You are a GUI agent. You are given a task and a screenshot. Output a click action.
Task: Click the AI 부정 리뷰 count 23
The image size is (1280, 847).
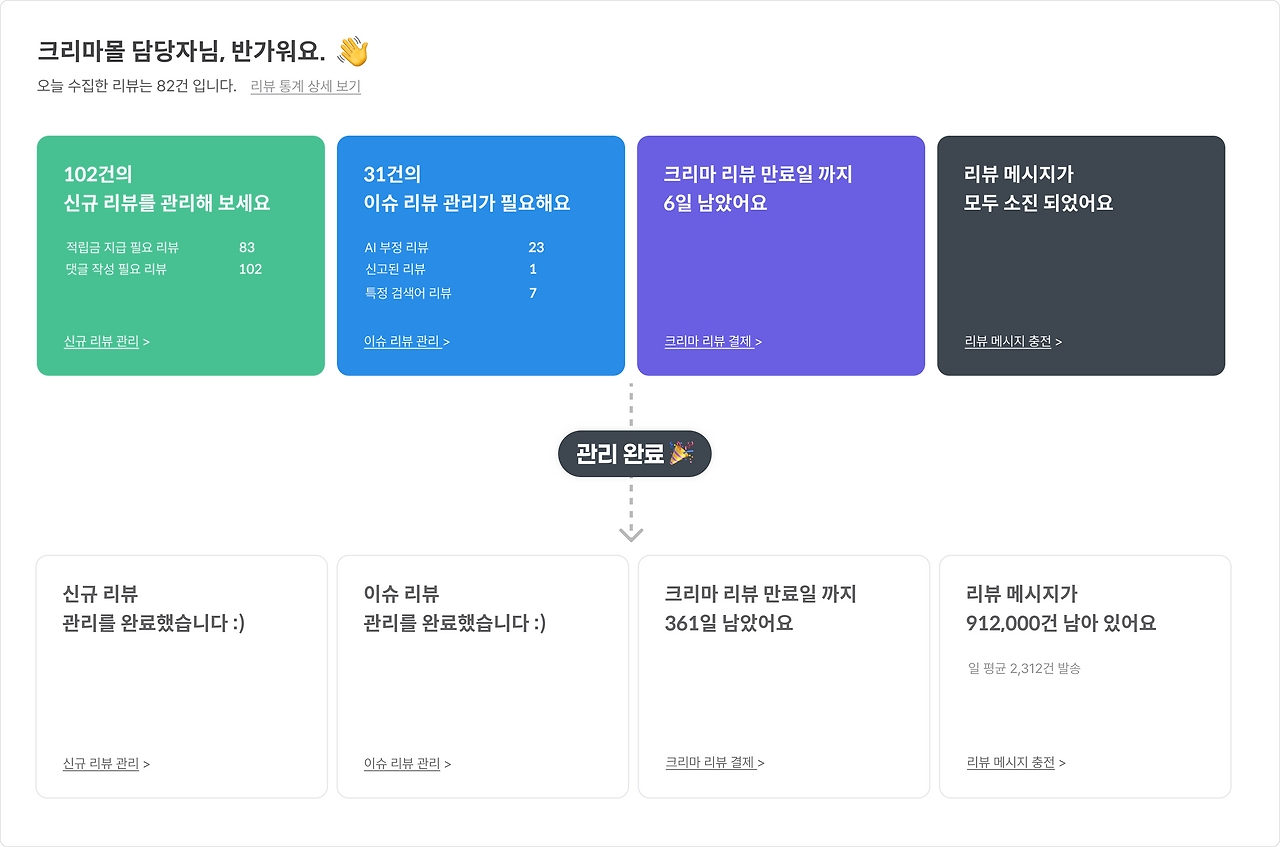pos(533,247)
